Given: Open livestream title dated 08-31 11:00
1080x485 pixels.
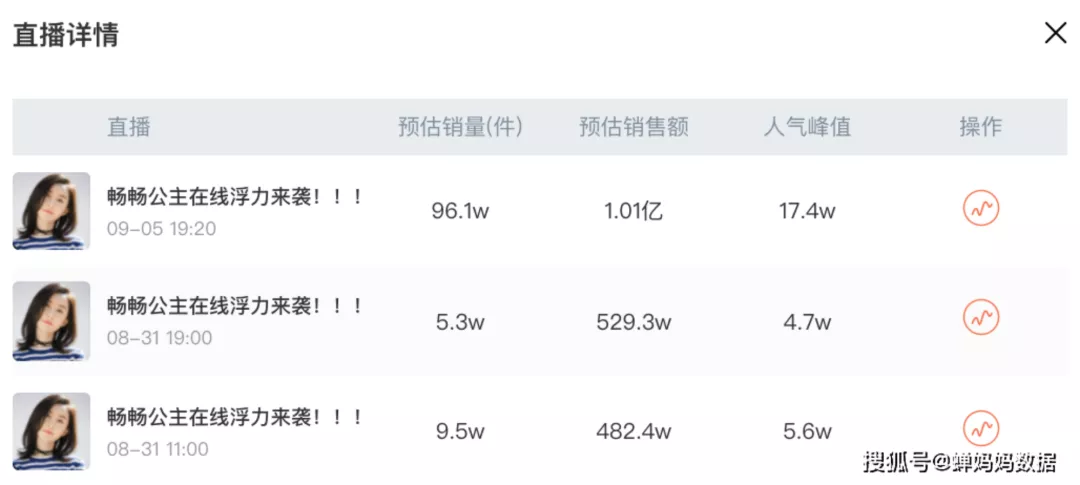Looking at the screenshot, I should [x=235, y=417].
